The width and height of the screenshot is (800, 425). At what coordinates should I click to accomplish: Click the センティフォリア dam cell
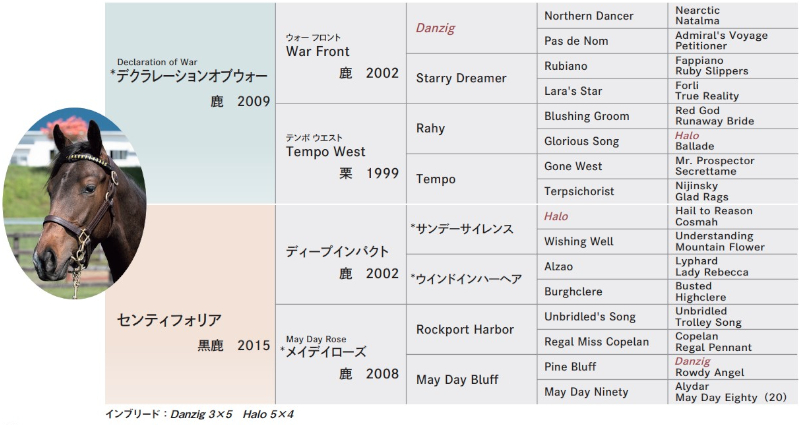(190, 305)
